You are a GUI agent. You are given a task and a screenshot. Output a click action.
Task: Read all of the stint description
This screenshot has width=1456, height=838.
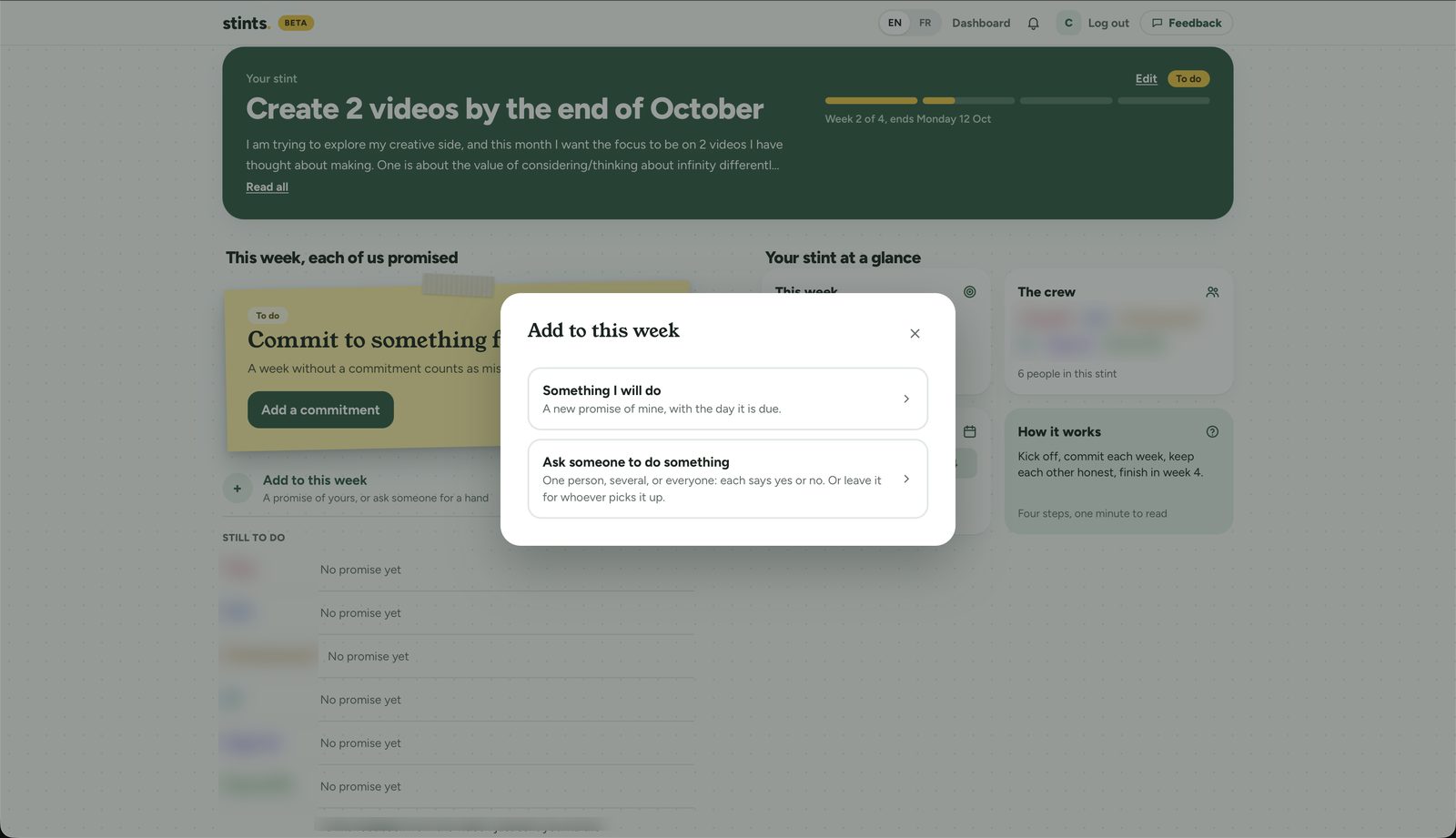268,187
